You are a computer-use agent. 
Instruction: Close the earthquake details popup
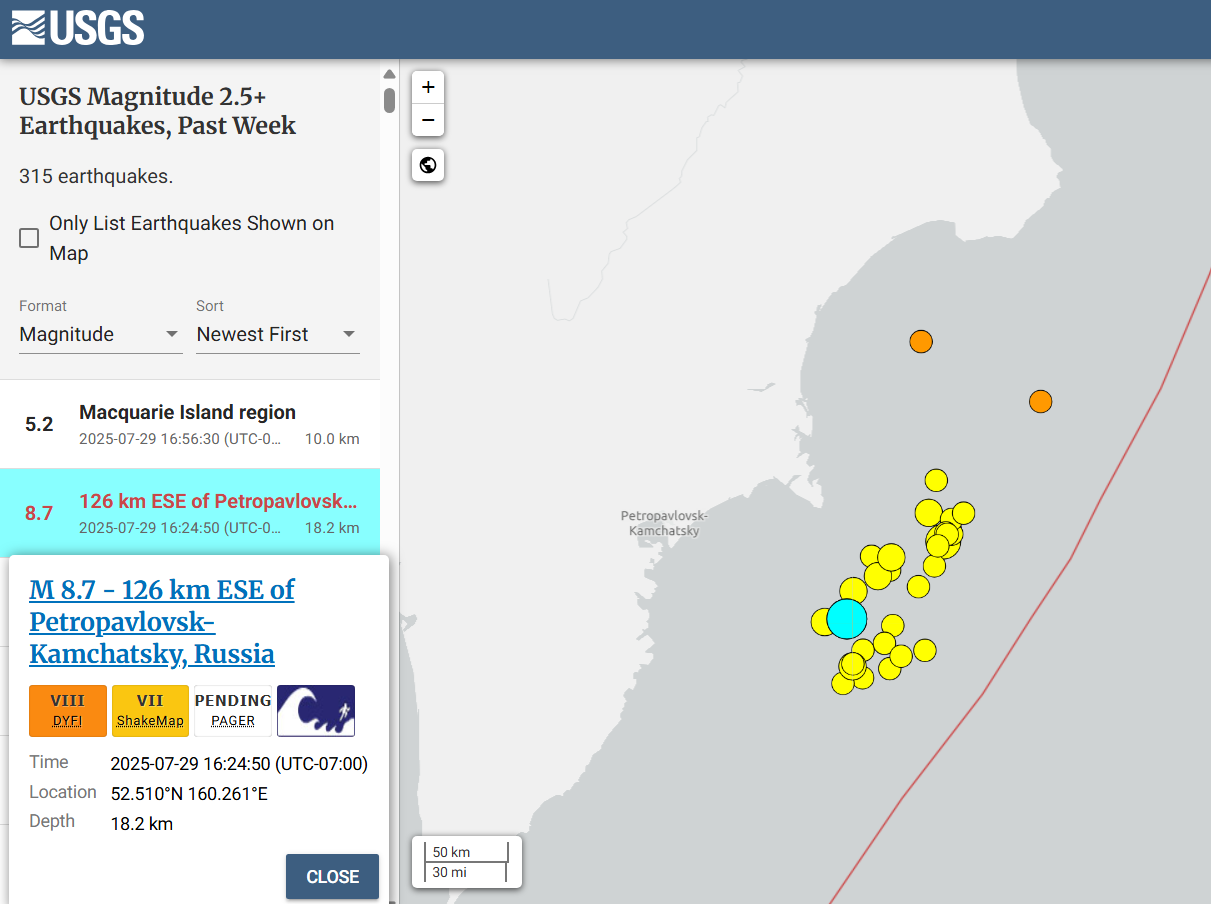point(332,877)
